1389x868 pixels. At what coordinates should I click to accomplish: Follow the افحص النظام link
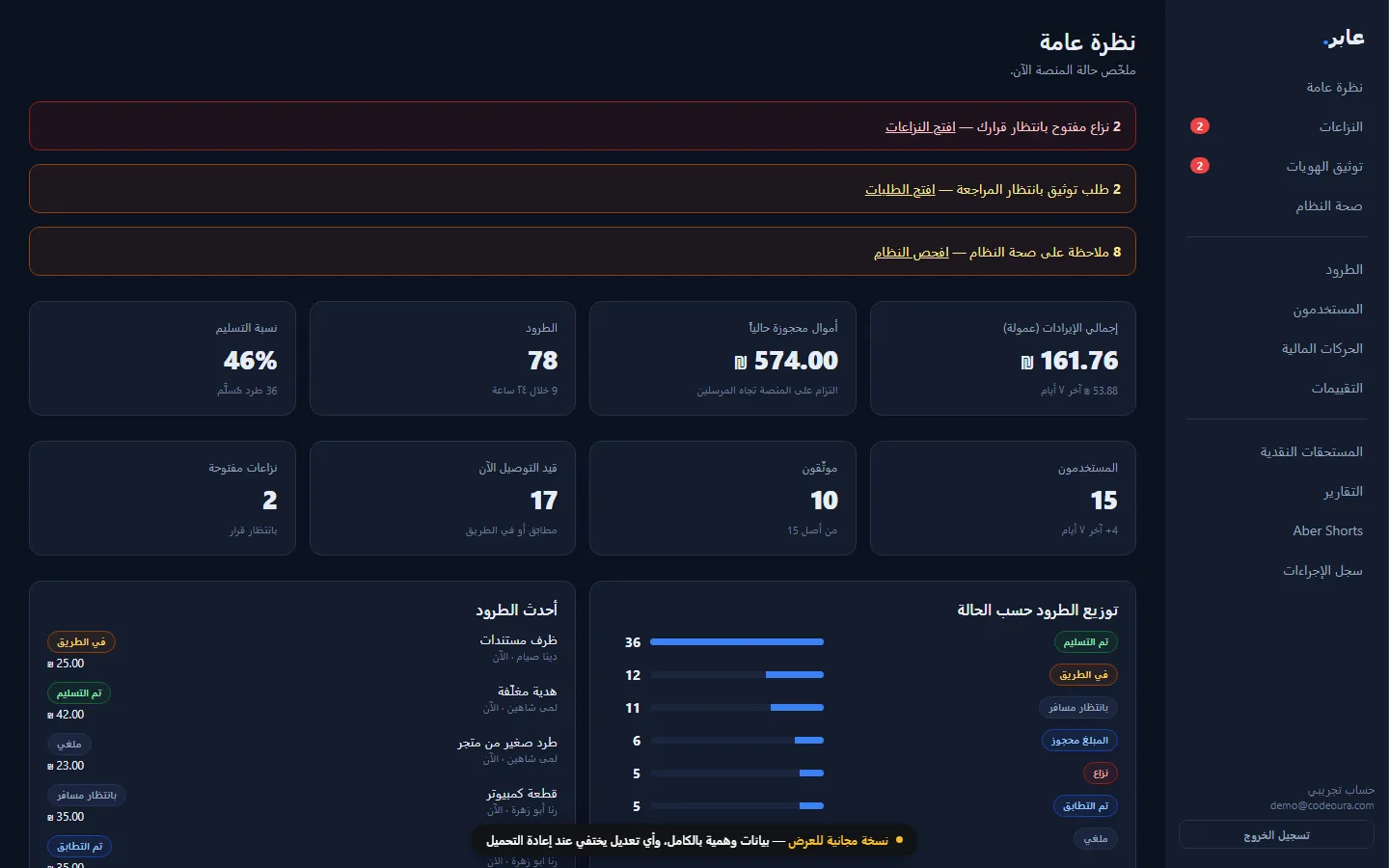[x=912, y=252]
